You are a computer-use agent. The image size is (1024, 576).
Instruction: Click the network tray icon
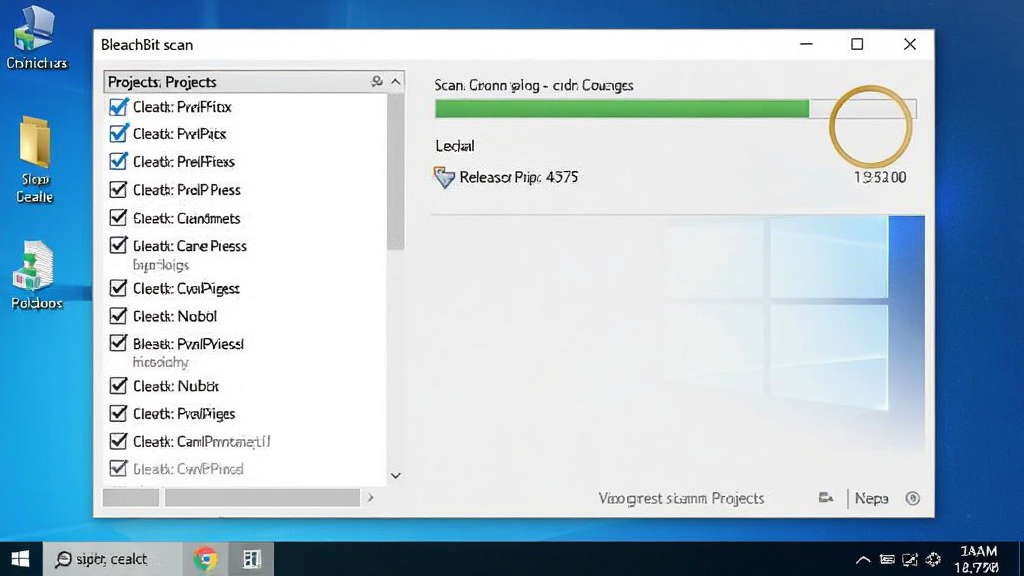[x=910, y=560]
